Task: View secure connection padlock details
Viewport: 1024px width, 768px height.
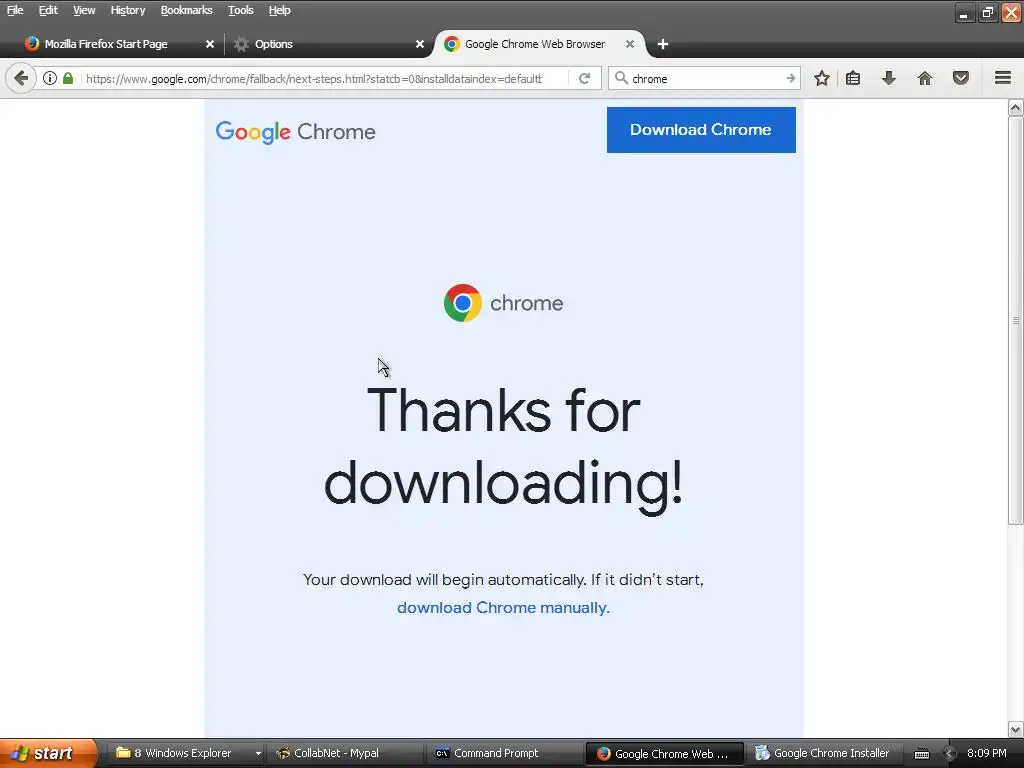Action: point(68,78)
